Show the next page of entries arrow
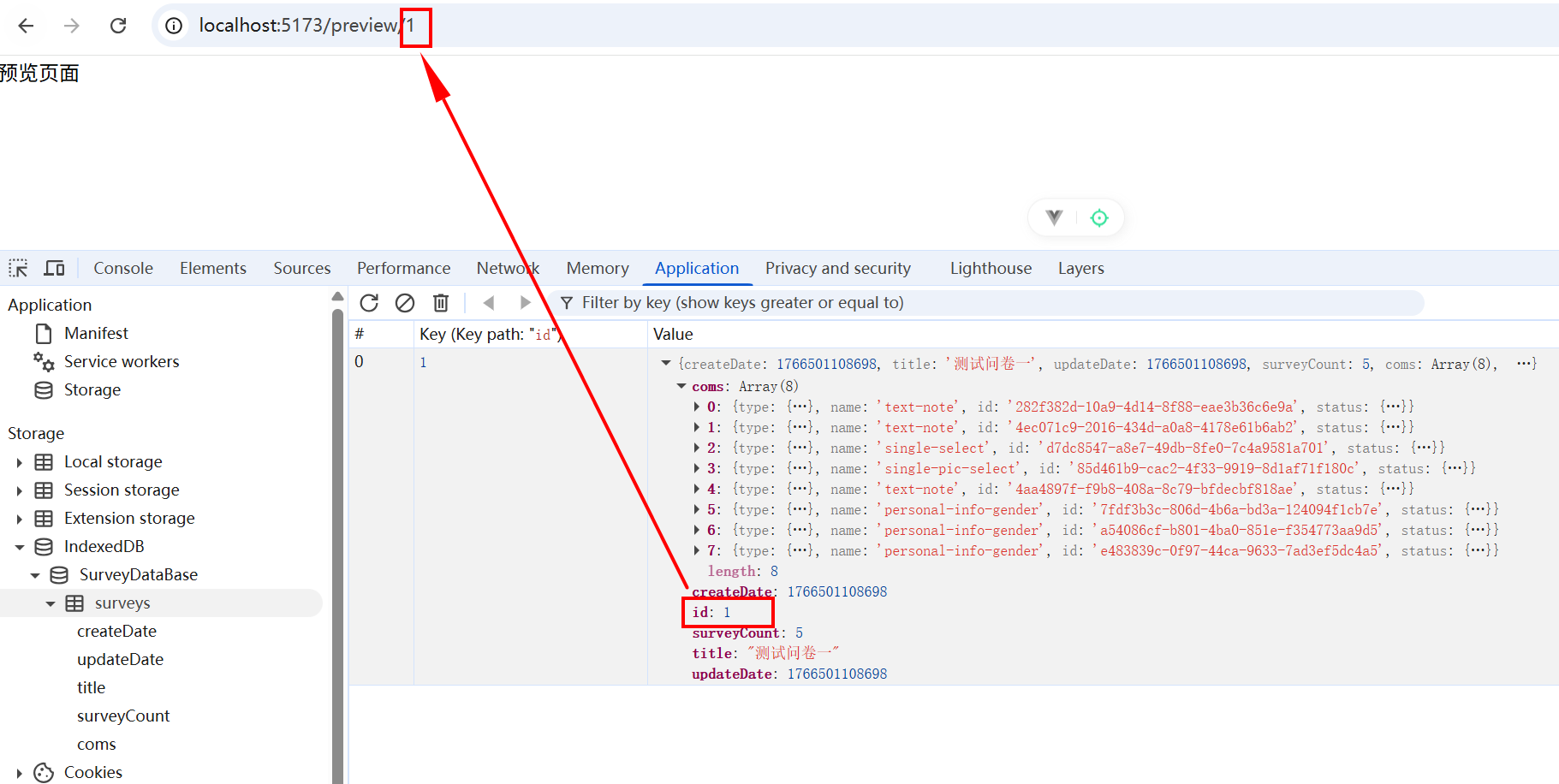This screenshot has height=784, width=1559. point(525,302)
